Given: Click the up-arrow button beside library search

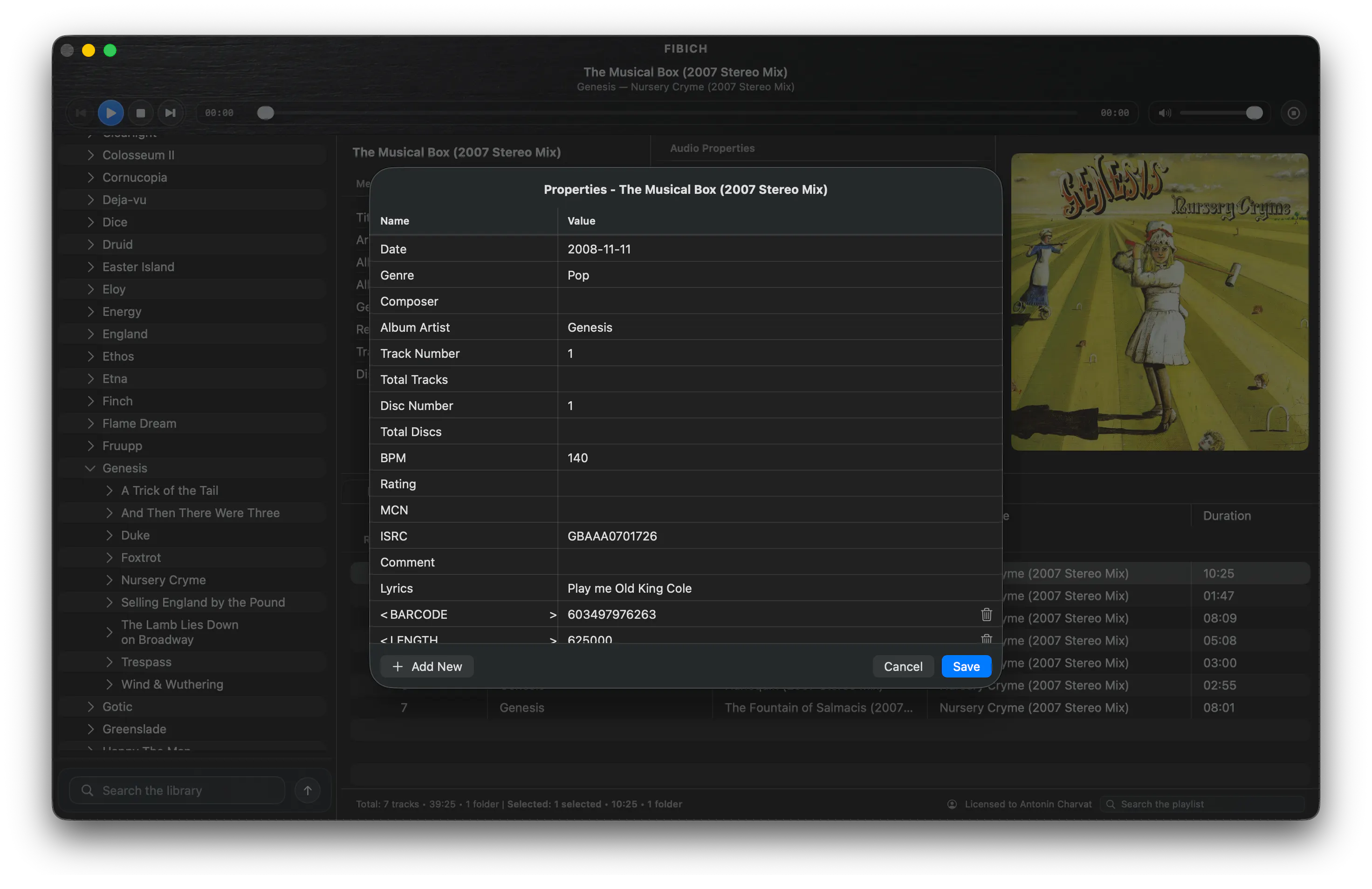Looking at the screenshot, I should [x=308, y=790].
